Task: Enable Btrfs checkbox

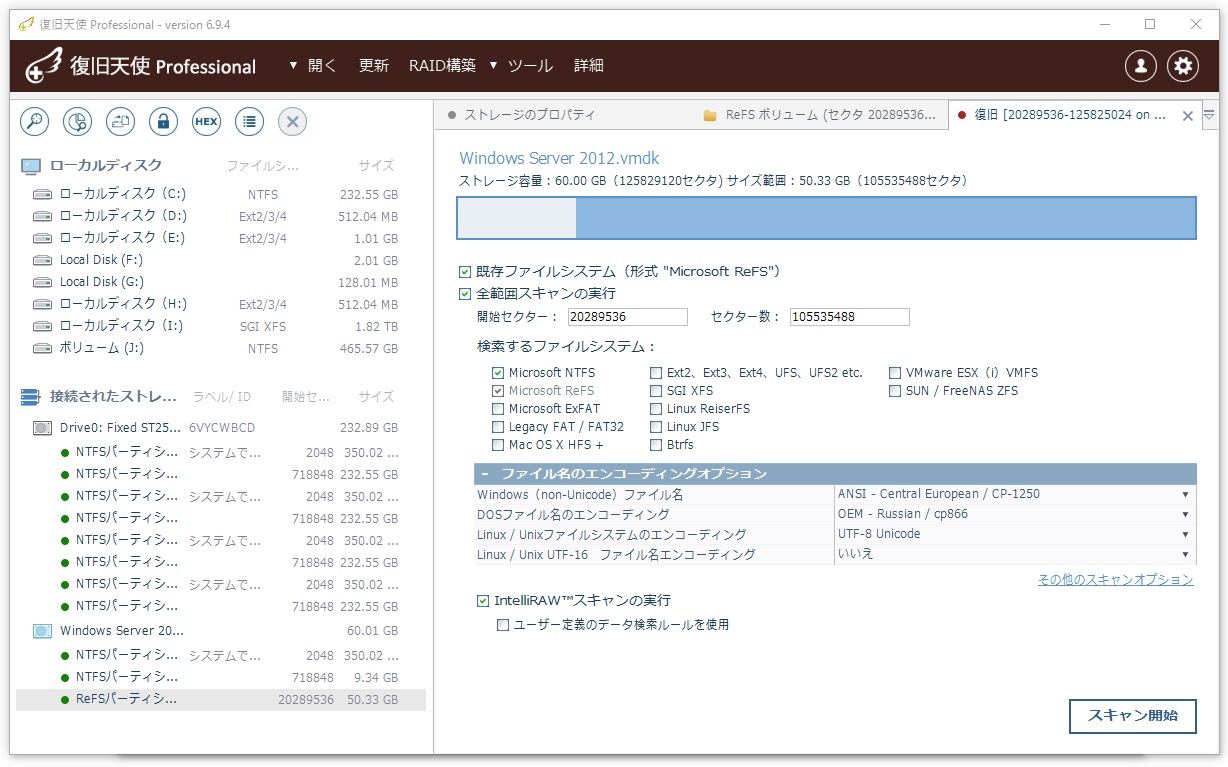Action: (x=656, y=445)
